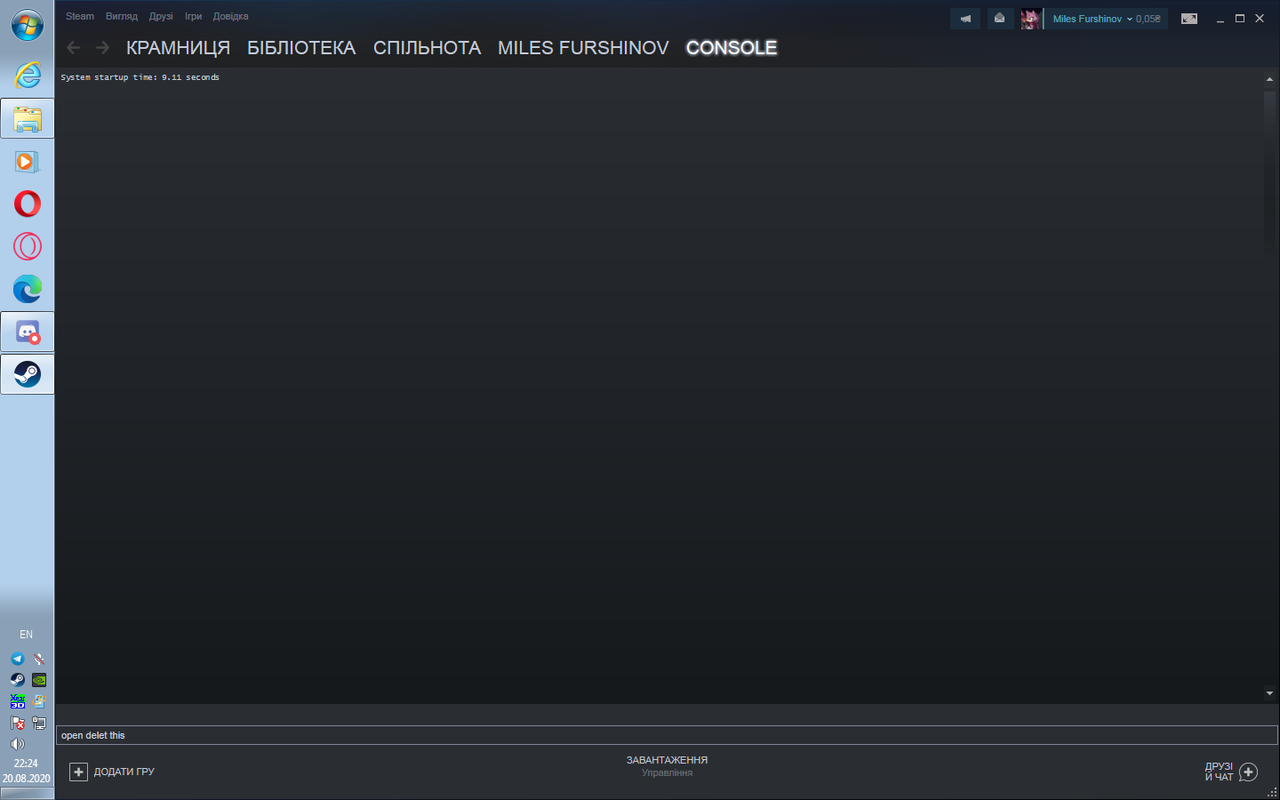This screenshot has height=800, width=1280.
Task: Switch Steam to Big Picture mode
Action: click(1189, 18)
